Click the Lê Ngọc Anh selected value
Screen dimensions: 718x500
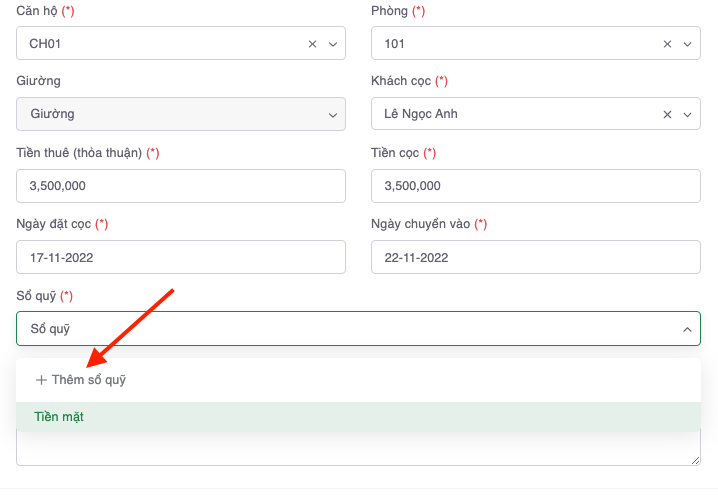420,114
